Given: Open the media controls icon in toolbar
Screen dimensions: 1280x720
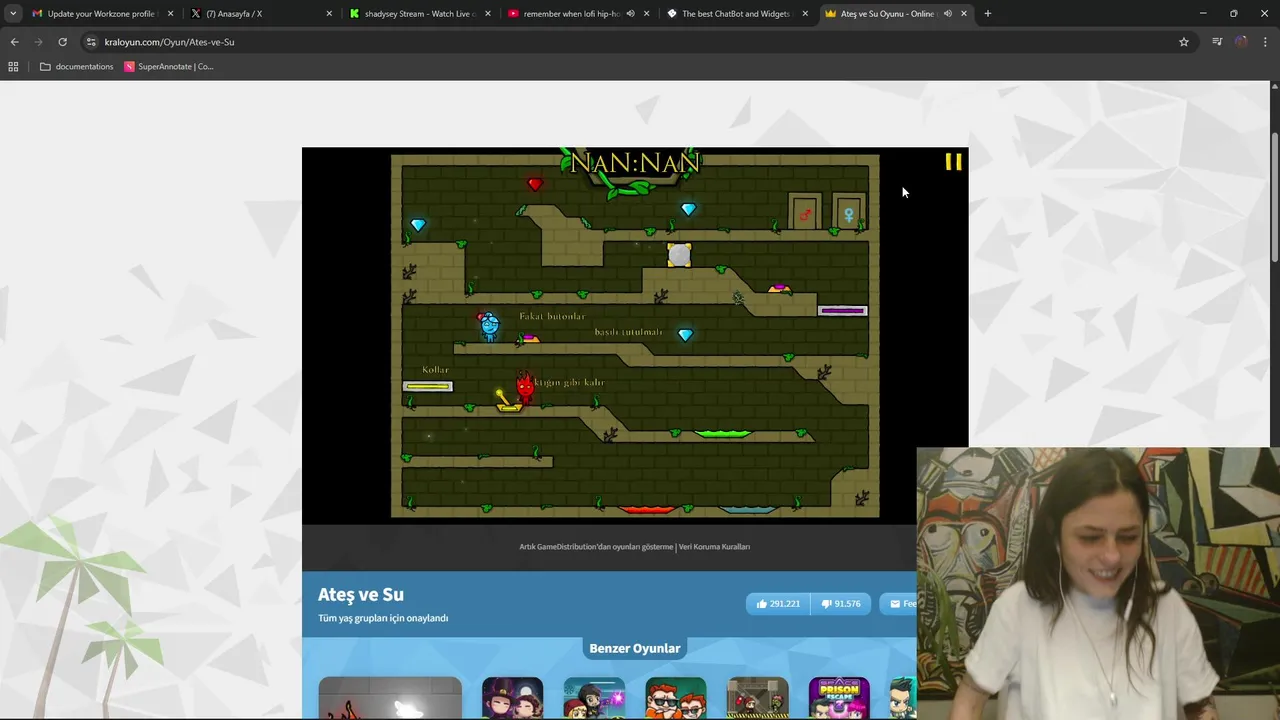Looking at the screenshot, I should [x=1217, y=42].
